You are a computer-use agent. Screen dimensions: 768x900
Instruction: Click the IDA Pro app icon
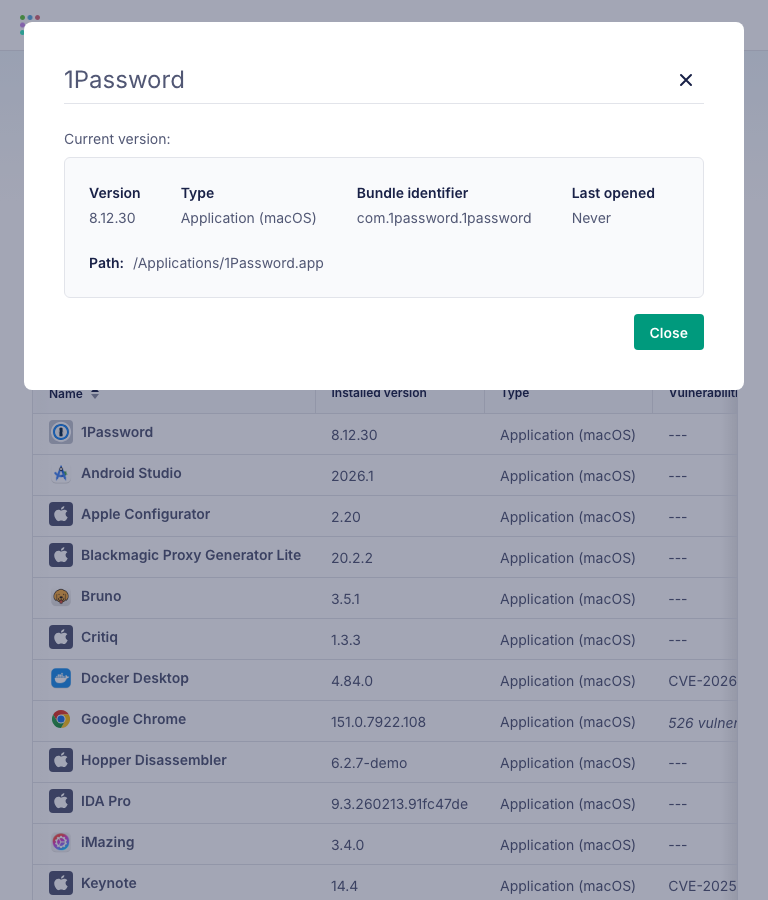click(61, 801)
